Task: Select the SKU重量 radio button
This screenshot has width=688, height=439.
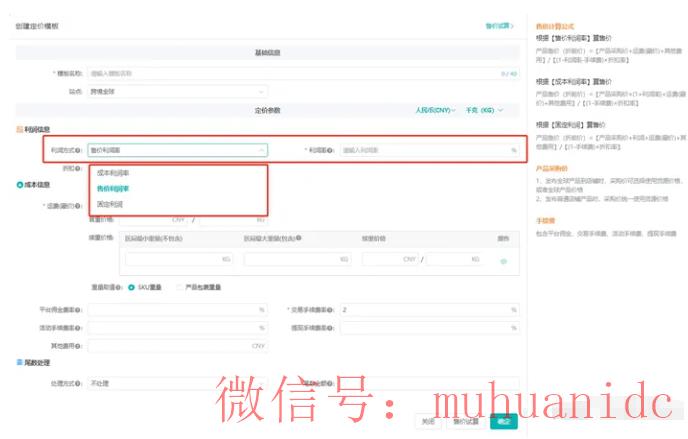Action: point(131,287)
